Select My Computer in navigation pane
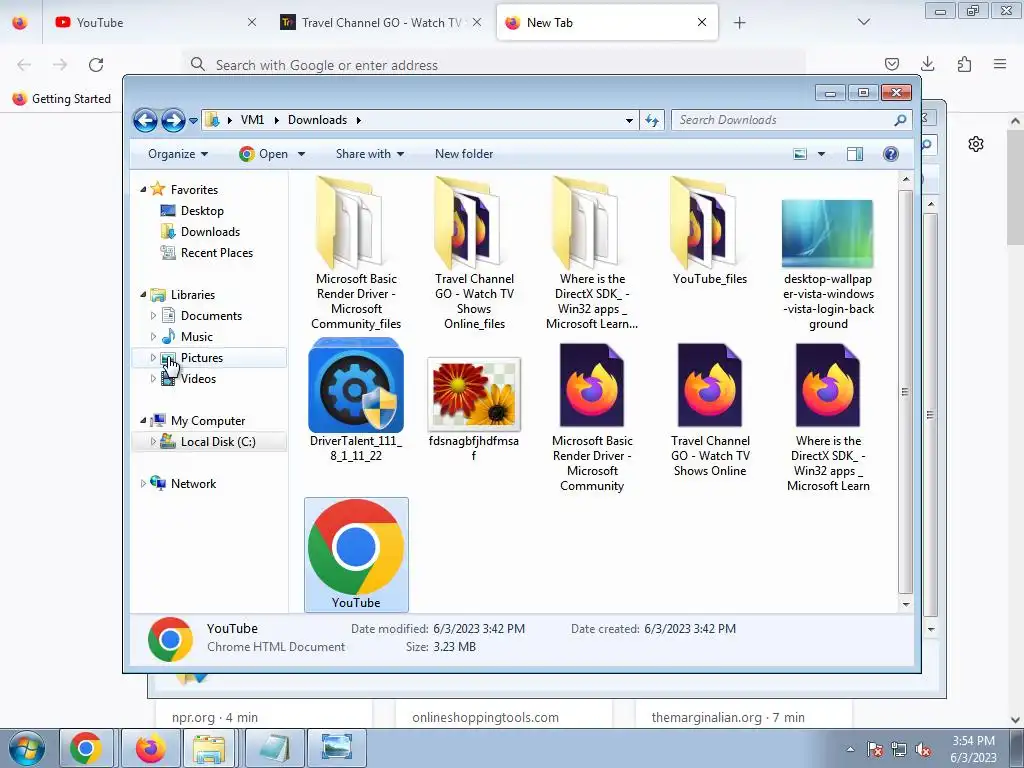This screenshot has height=768, width=1024. coord(208,421)
